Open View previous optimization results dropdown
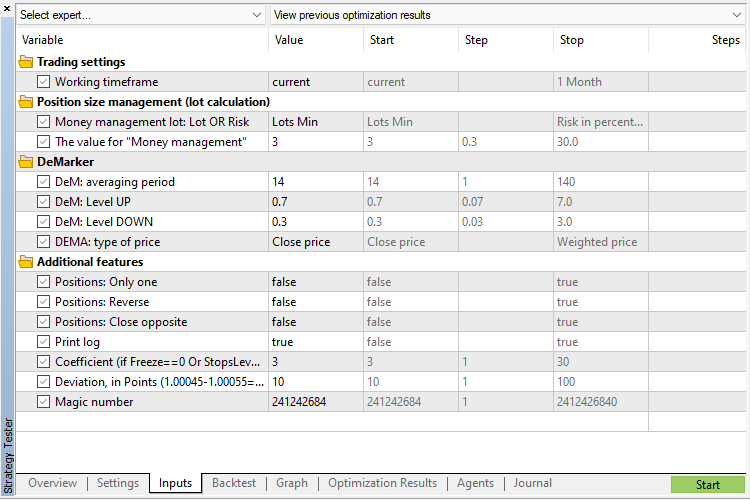The image size is (750, 500). click(507, 15)
